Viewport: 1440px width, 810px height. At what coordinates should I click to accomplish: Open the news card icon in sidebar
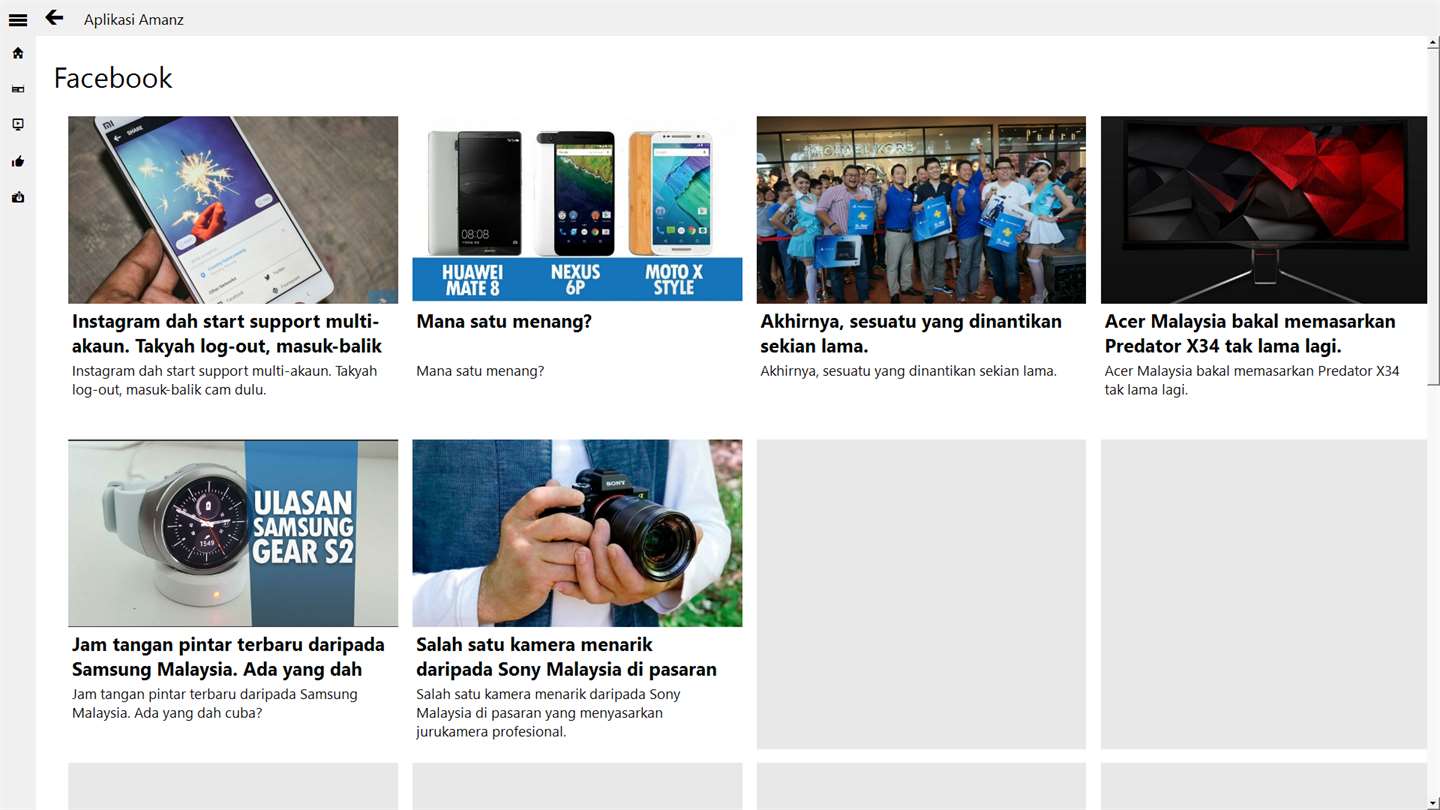18,89
